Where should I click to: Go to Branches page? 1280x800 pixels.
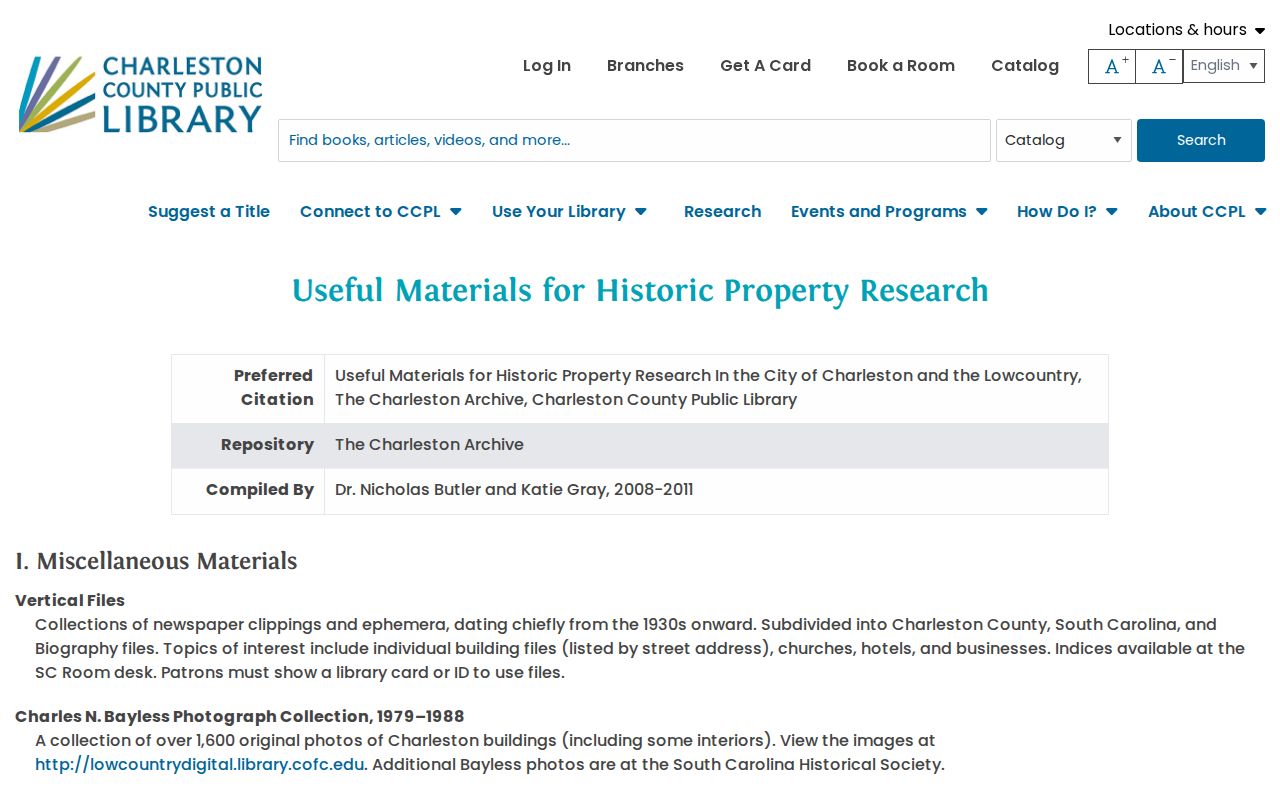coord(645,66)
